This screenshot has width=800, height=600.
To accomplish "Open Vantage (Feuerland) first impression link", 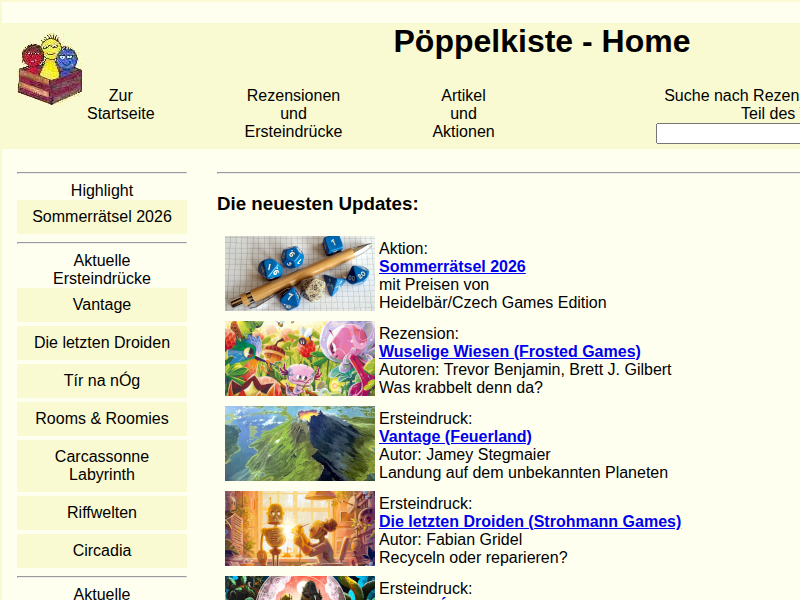I will (x=455, y=437).
